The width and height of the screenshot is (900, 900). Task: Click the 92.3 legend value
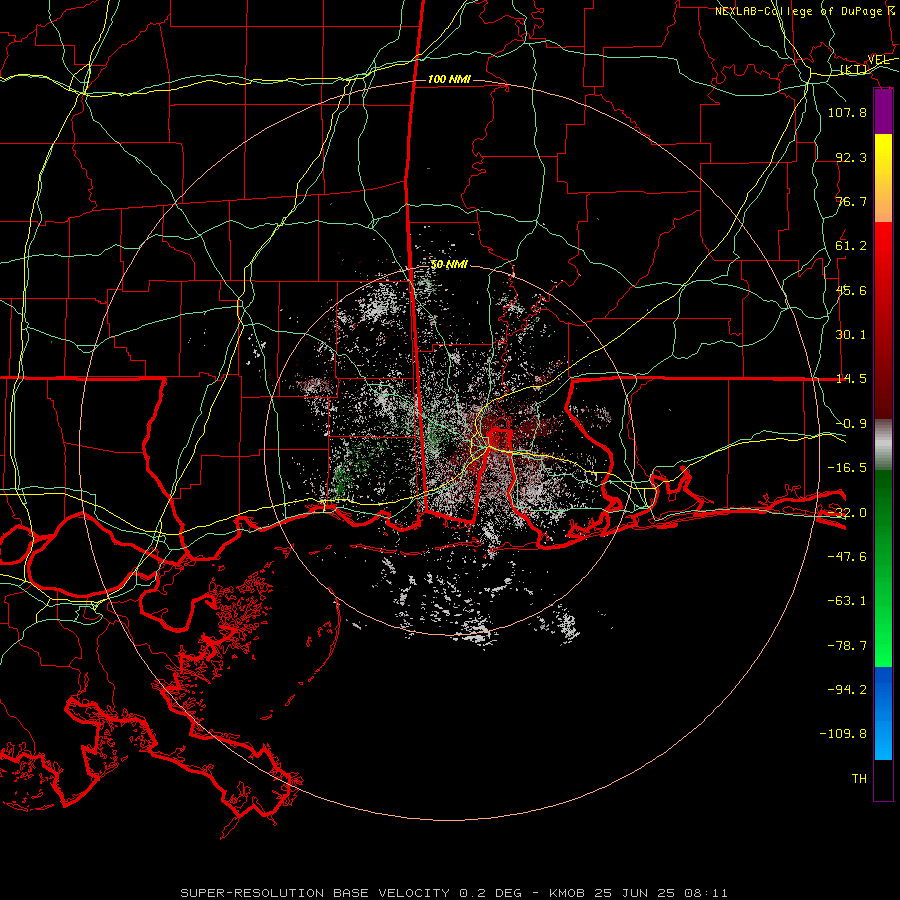pos(851,157)
